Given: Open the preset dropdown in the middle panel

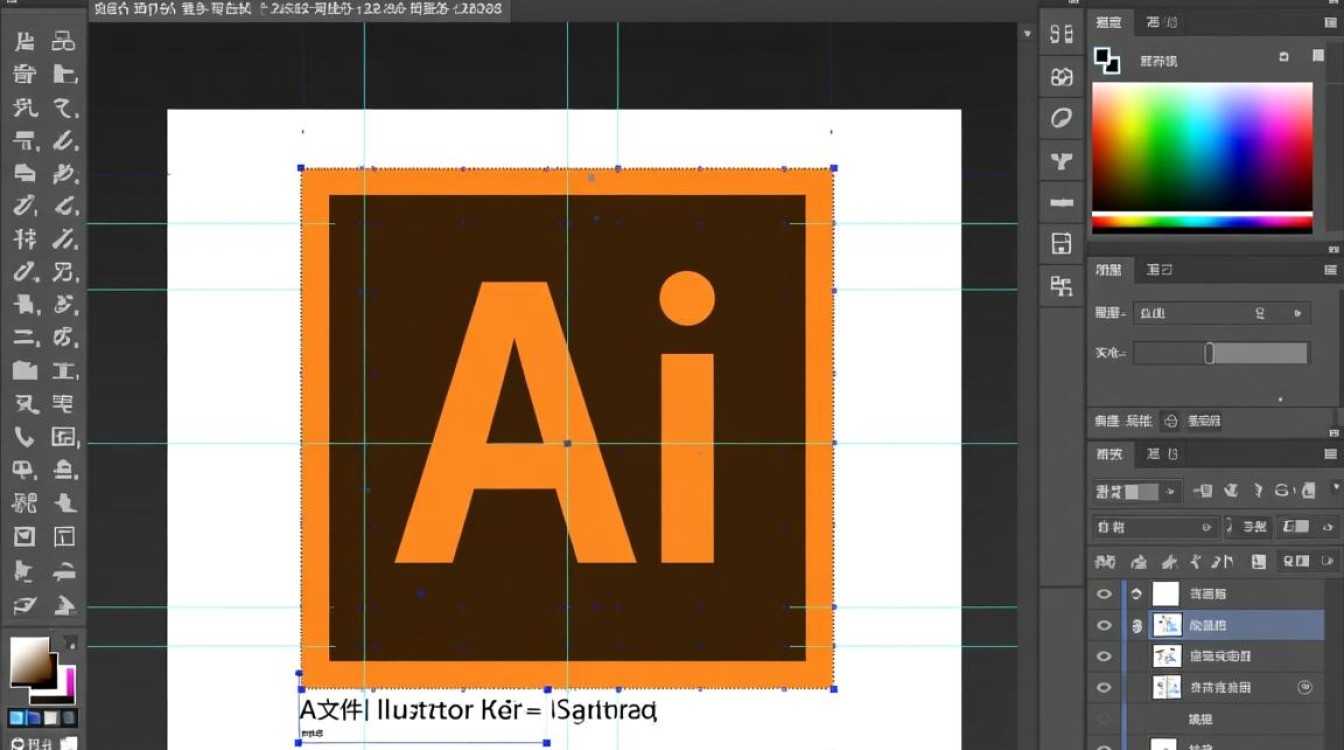Looking at the screenshot, I should [1220, 313].
